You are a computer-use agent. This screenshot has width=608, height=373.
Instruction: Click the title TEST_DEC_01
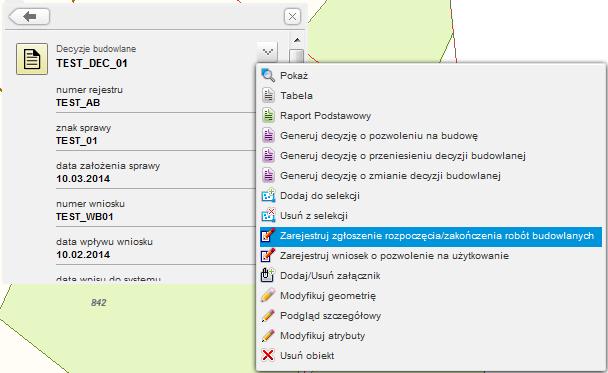tap(92, 63)
